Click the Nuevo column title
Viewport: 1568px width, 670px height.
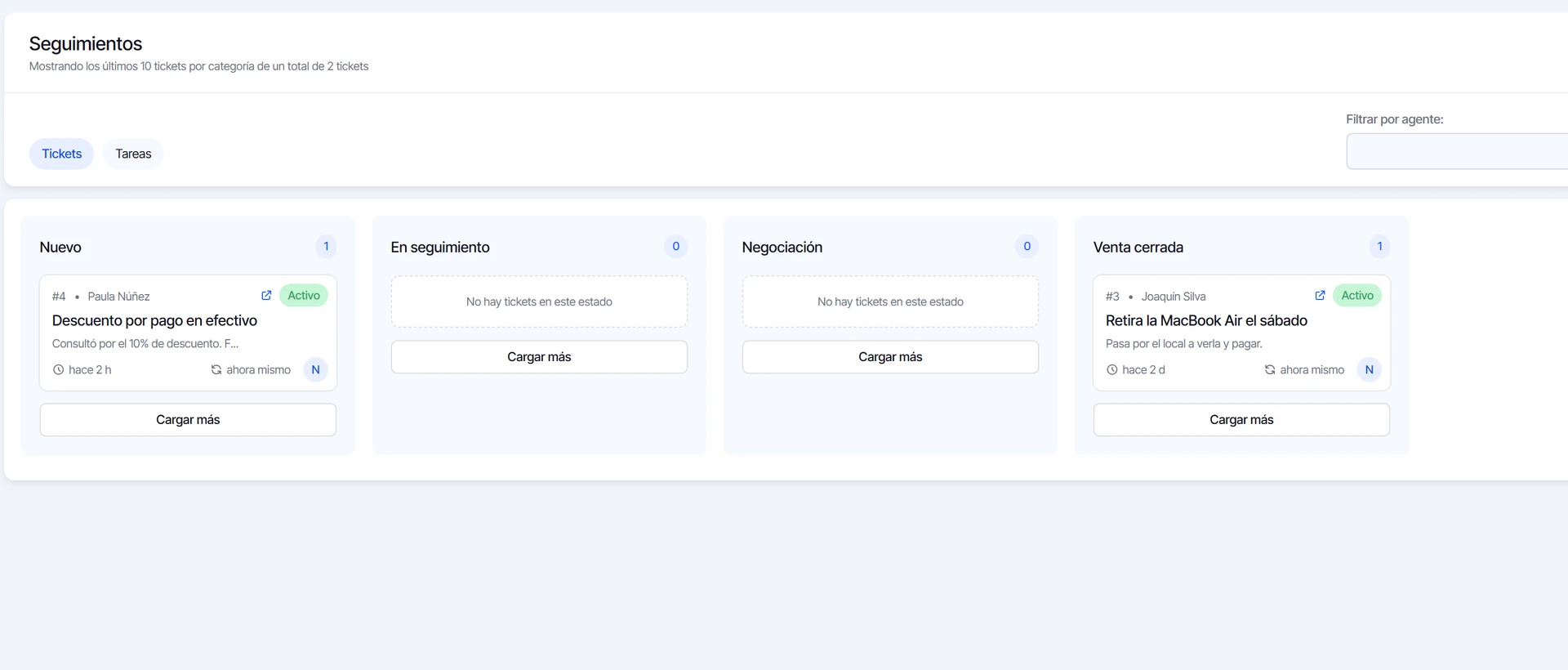click(x=60, y=248)
